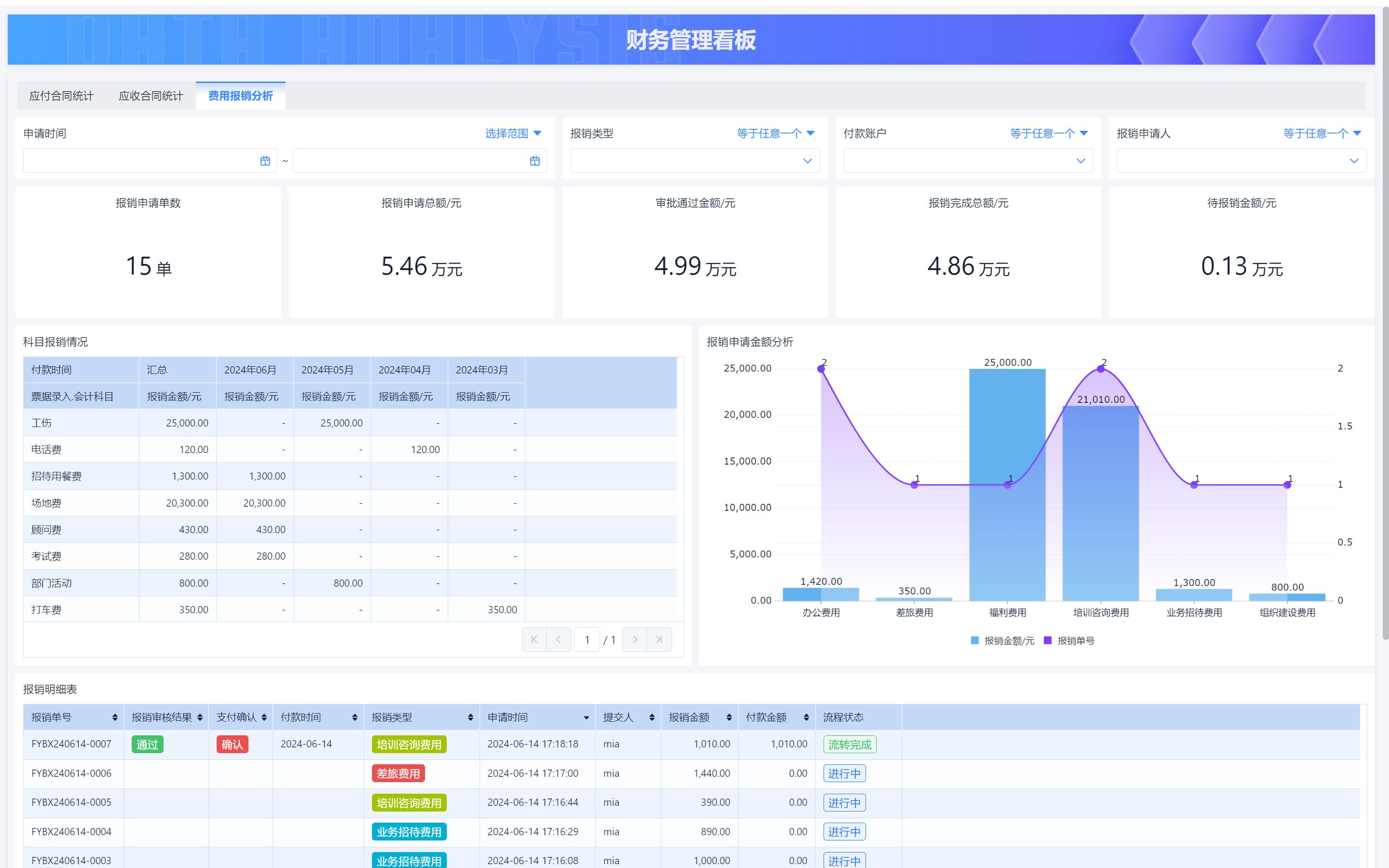Click the 流转完成 status tag

[x=850, y=744]
